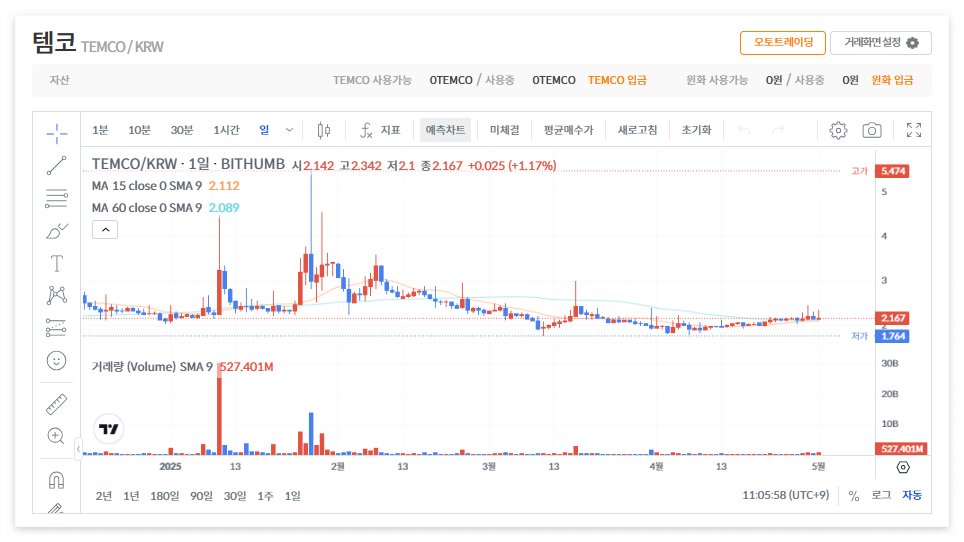964x542 pixels.
Task: Open 거래화면 설정 trading screen settings
Action: pyautogui.click(x=881, y=43)
